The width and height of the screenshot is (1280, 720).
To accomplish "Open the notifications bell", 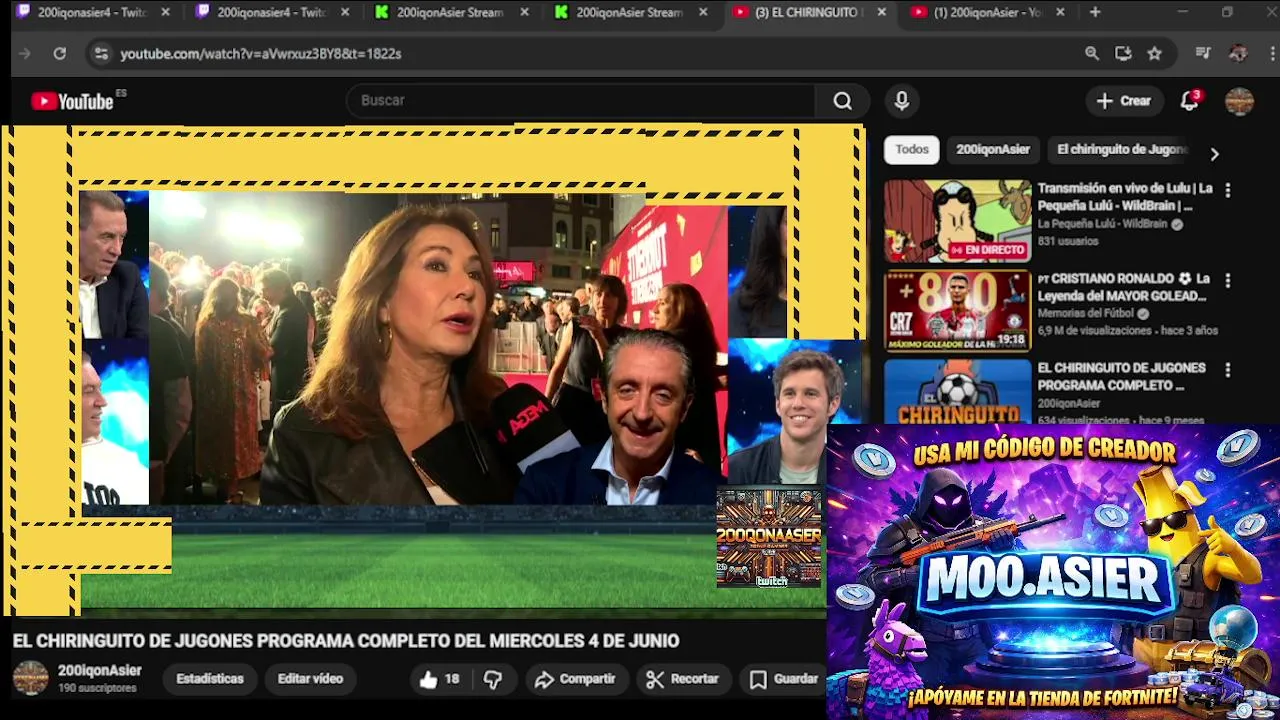I will pyautogui.click(x=1189, y=101).
